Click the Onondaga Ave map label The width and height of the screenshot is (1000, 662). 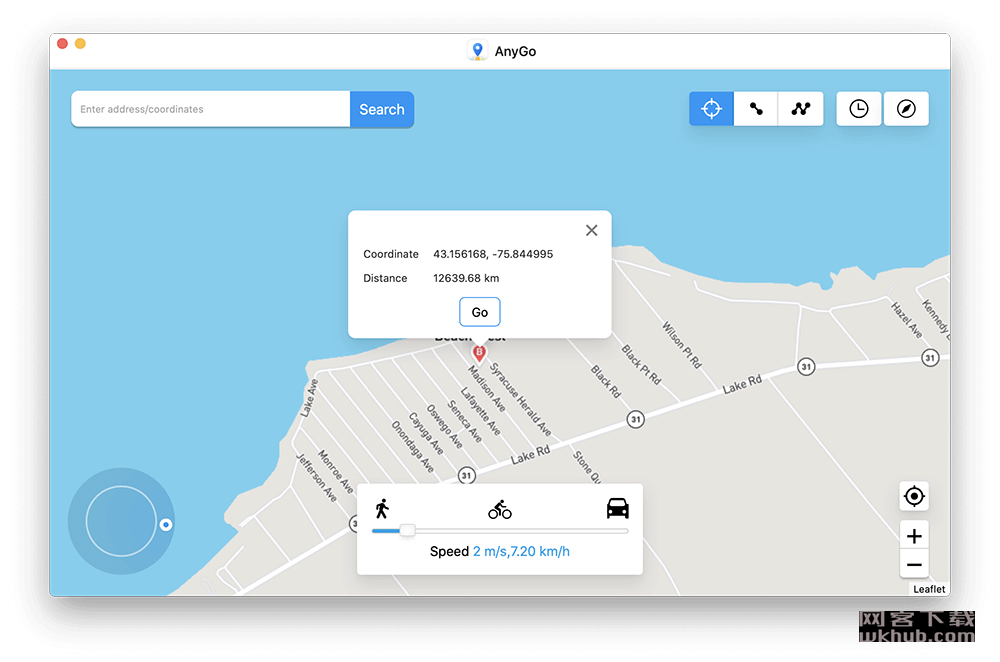coord(413,446)
